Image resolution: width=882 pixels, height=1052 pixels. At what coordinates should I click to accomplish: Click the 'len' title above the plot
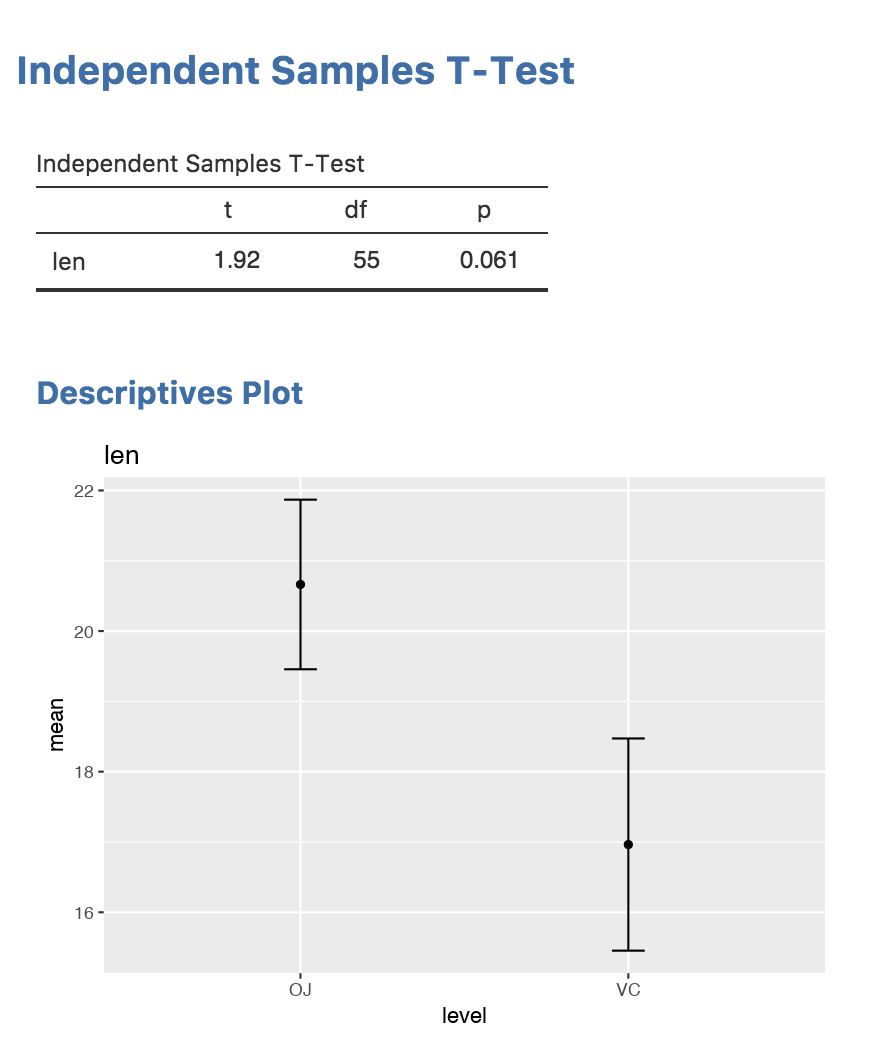(x=122, y=456)
